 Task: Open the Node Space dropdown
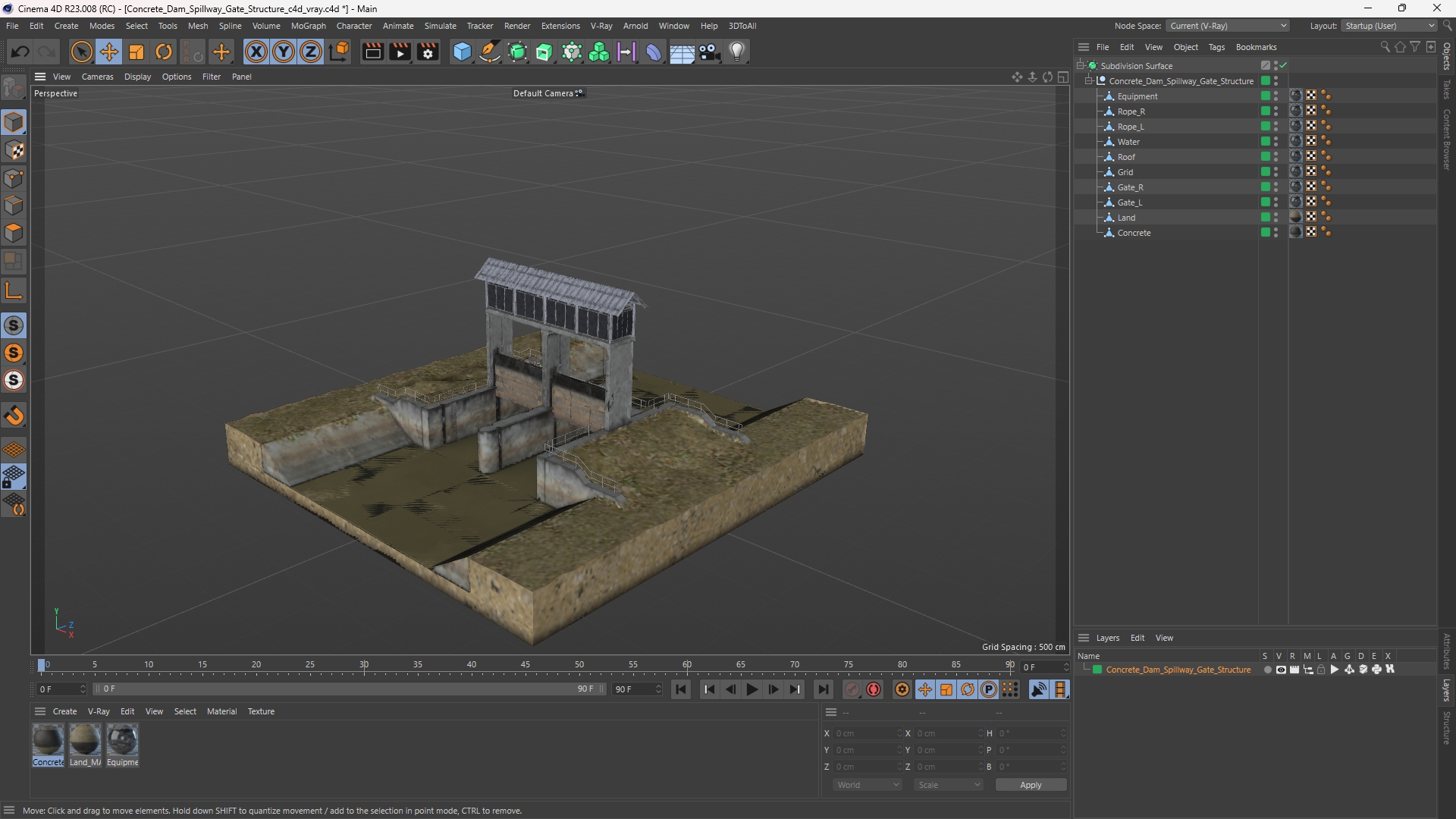1227,26
